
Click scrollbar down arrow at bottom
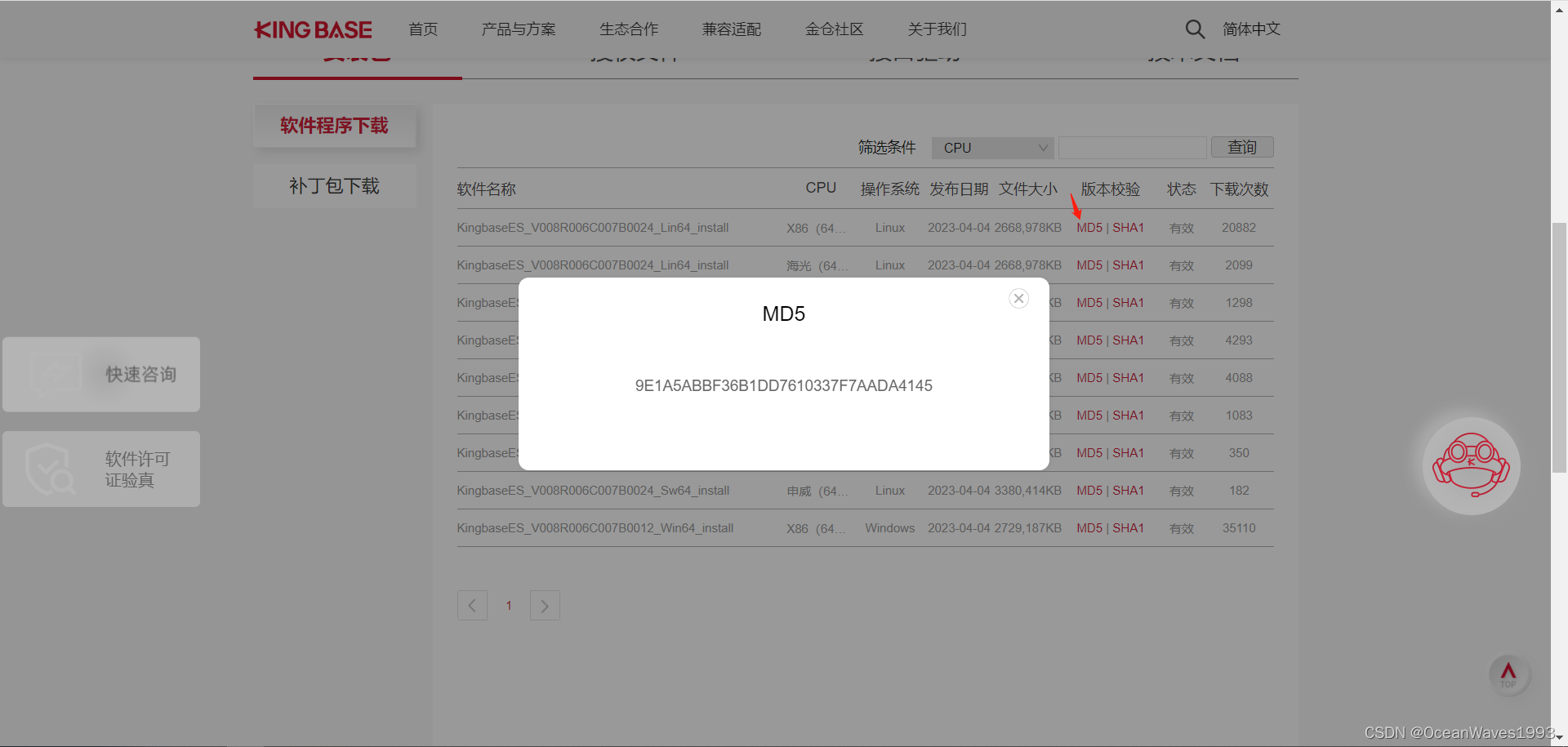pyautogui.click(x=1559, y=738)
